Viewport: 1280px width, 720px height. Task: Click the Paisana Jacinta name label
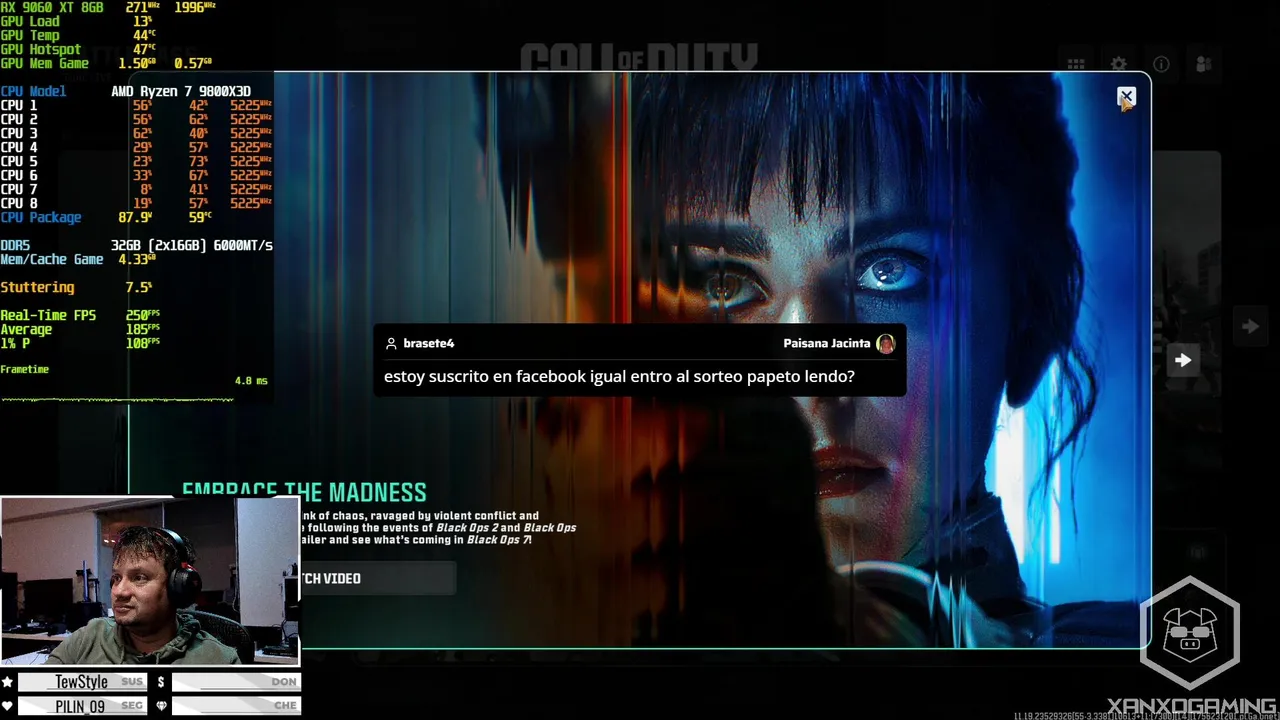pos(827,343)
